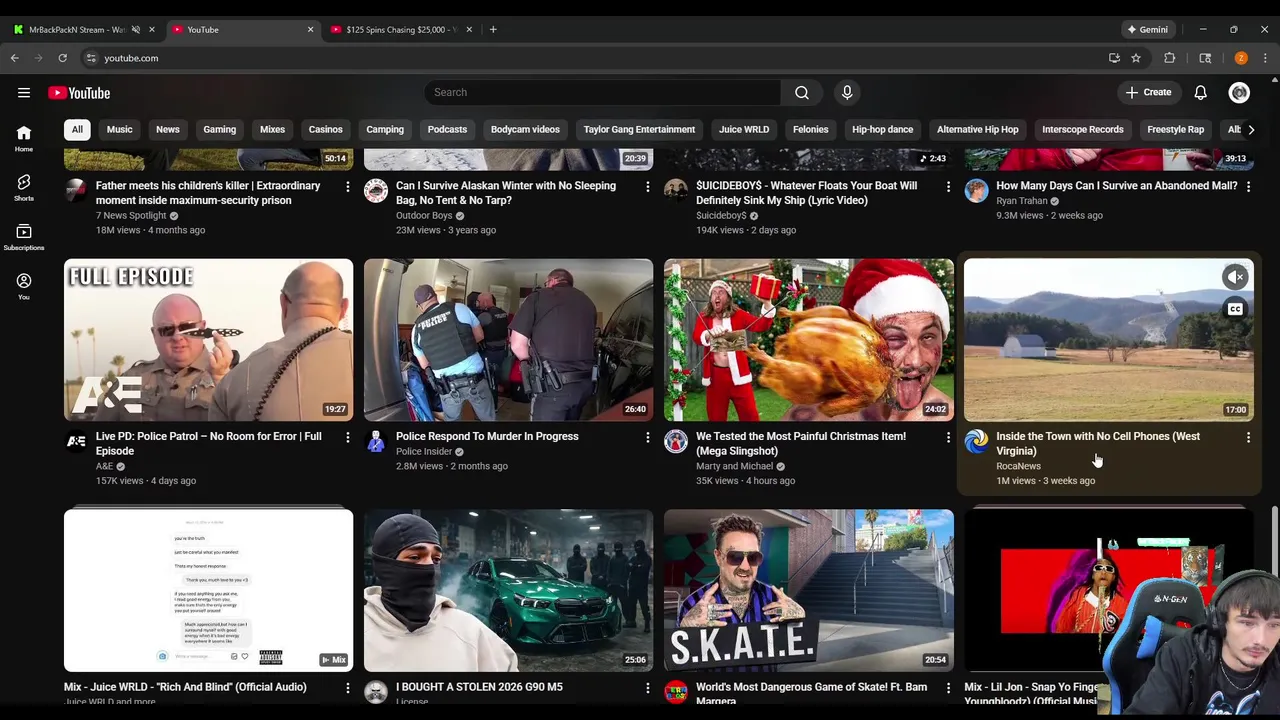This screenshot has height=720, width=1280.
Task: Open Police Insider channel avatar
Action: click(376, 441)
